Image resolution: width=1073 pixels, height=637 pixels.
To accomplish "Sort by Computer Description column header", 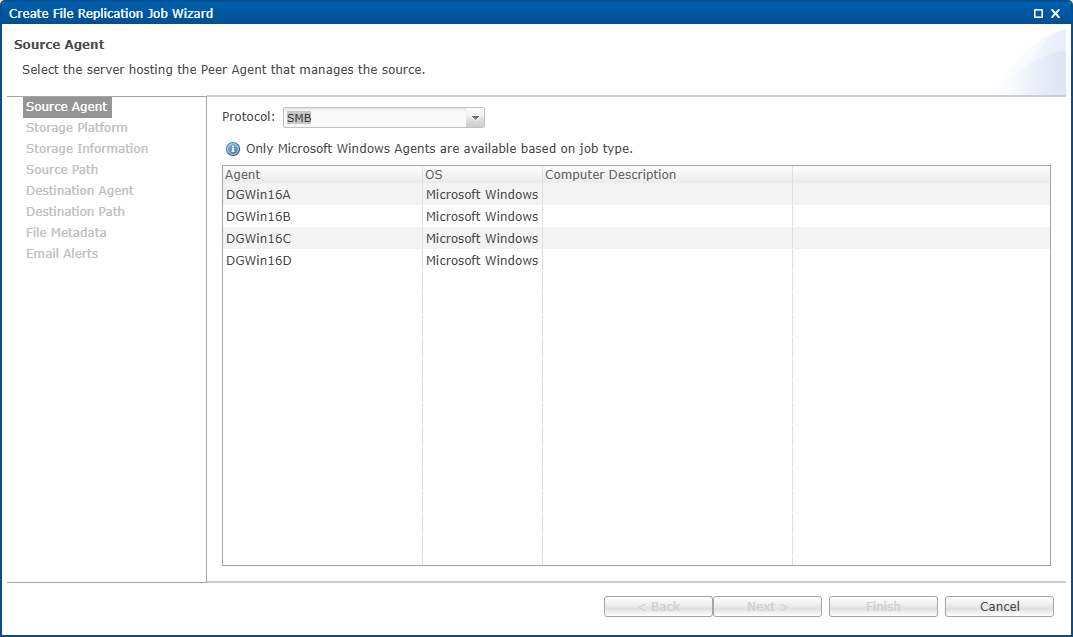I will [x=667, y=174].
